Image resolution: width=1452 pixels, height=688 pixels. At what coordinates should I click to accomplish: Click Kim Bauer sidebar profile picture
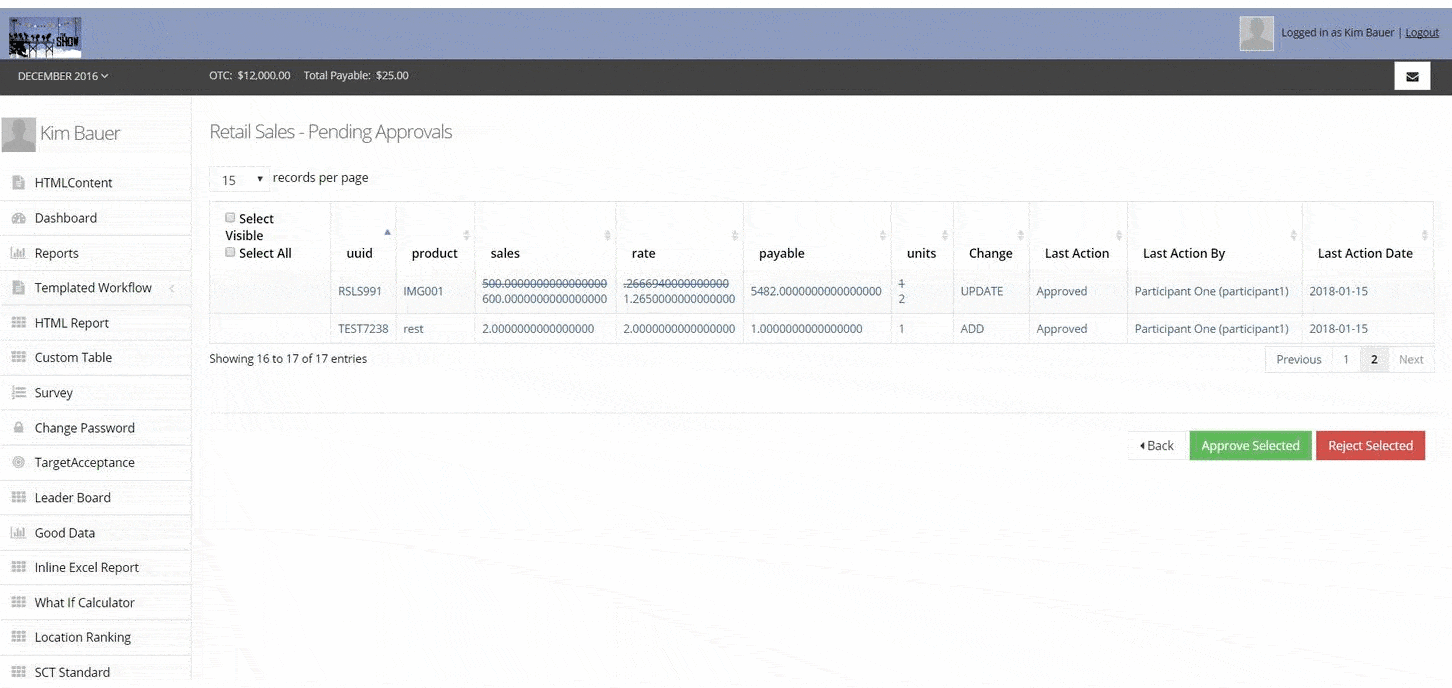pyautogui.click(x=18, y=134)
